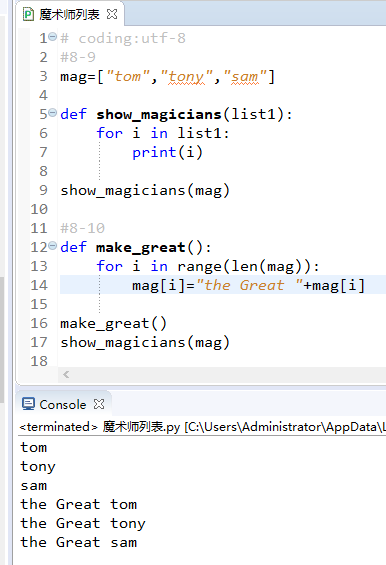Click the Console monitor icon
This screenshot has width=386, height=565.
28,404
